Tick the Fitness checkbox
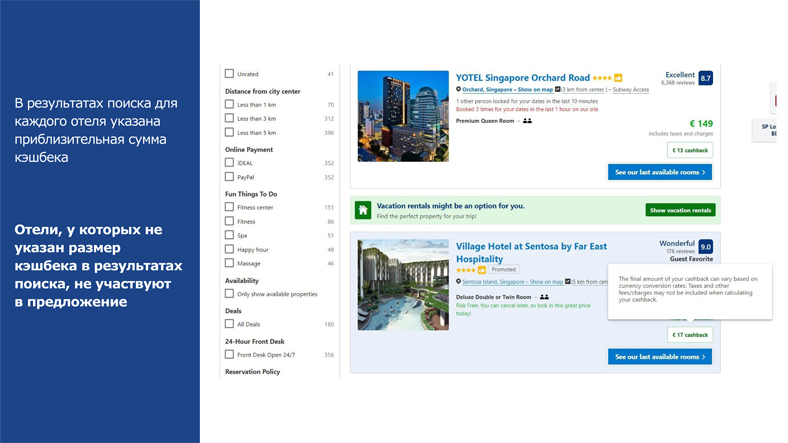Image resolution: width=788 pixels, height=443 pixels. coord(229,221)
